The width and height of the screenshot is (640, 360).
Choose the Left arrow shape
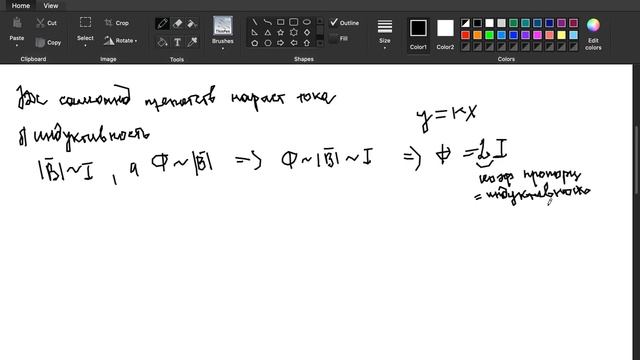click(x=293, y=42)
